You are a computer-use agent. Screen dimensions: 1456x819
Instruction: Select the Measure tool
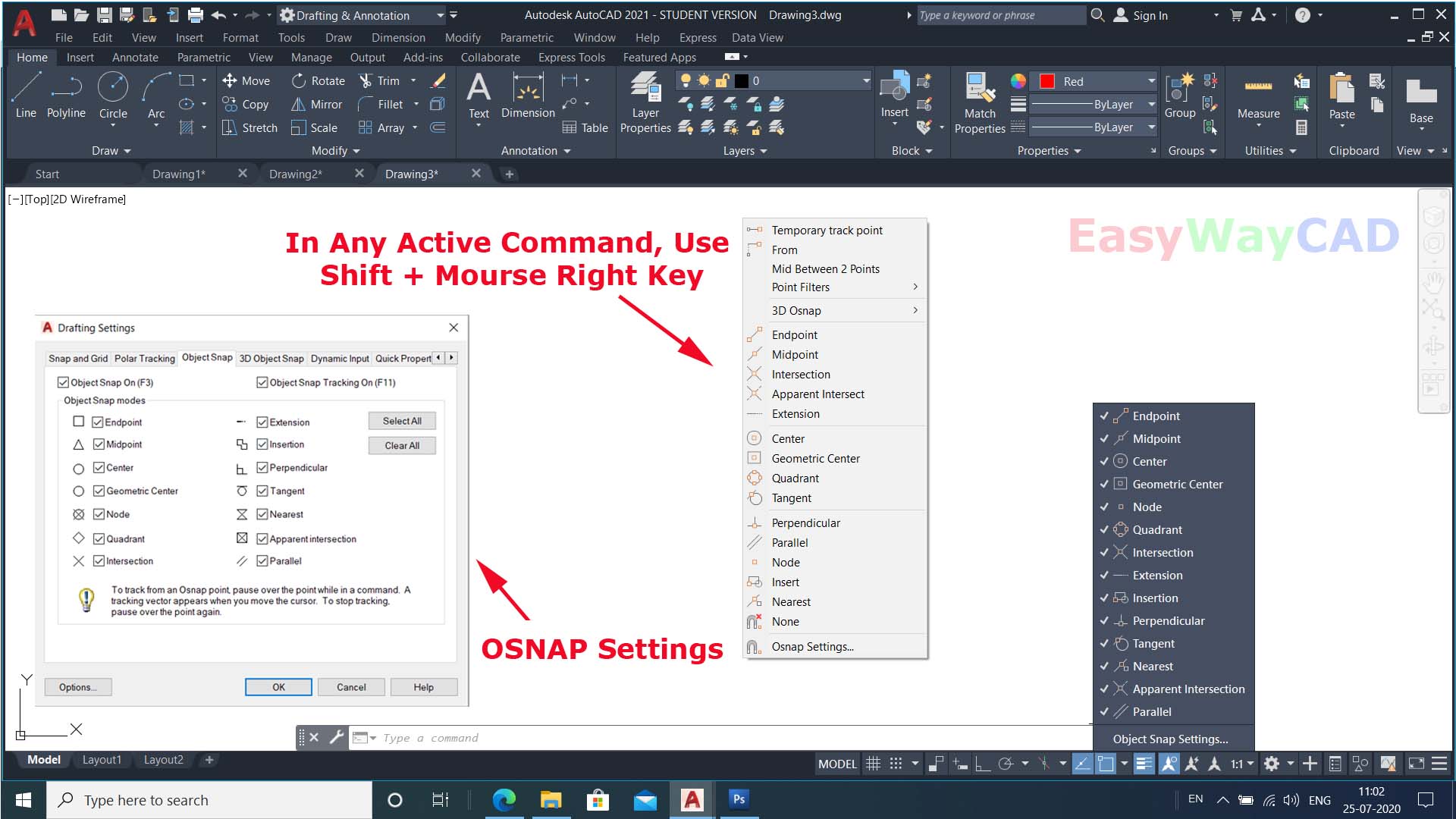(1257, 99)
